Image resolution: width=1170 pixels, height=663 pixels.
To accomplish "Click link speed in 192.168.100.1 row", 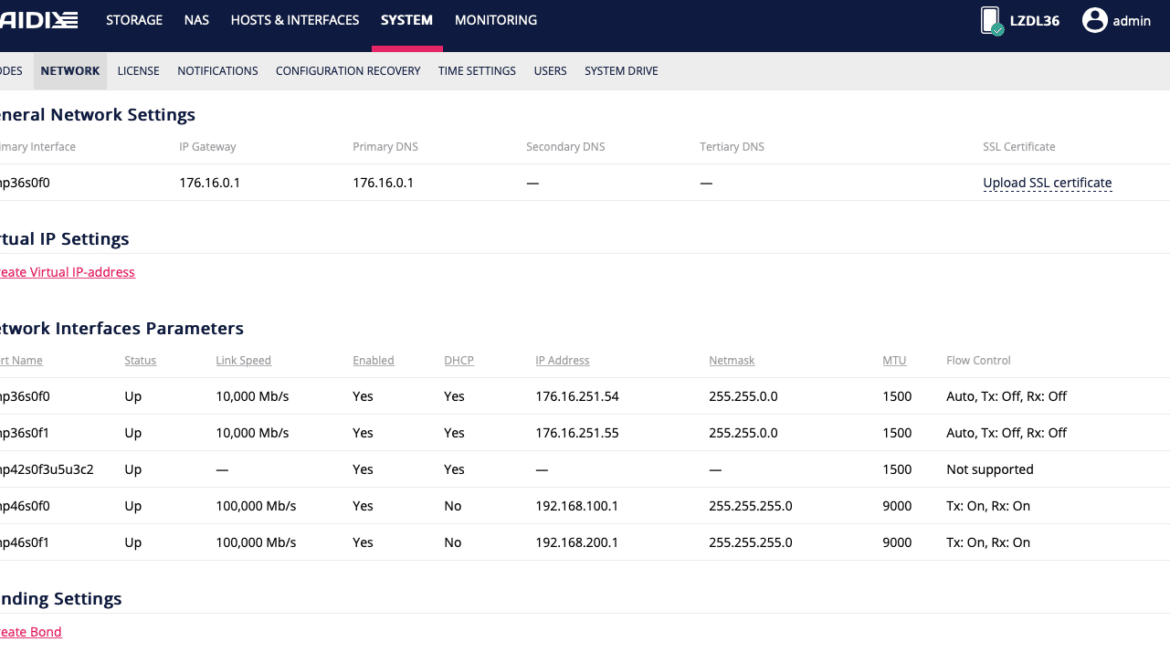I will tap(256, 506).
